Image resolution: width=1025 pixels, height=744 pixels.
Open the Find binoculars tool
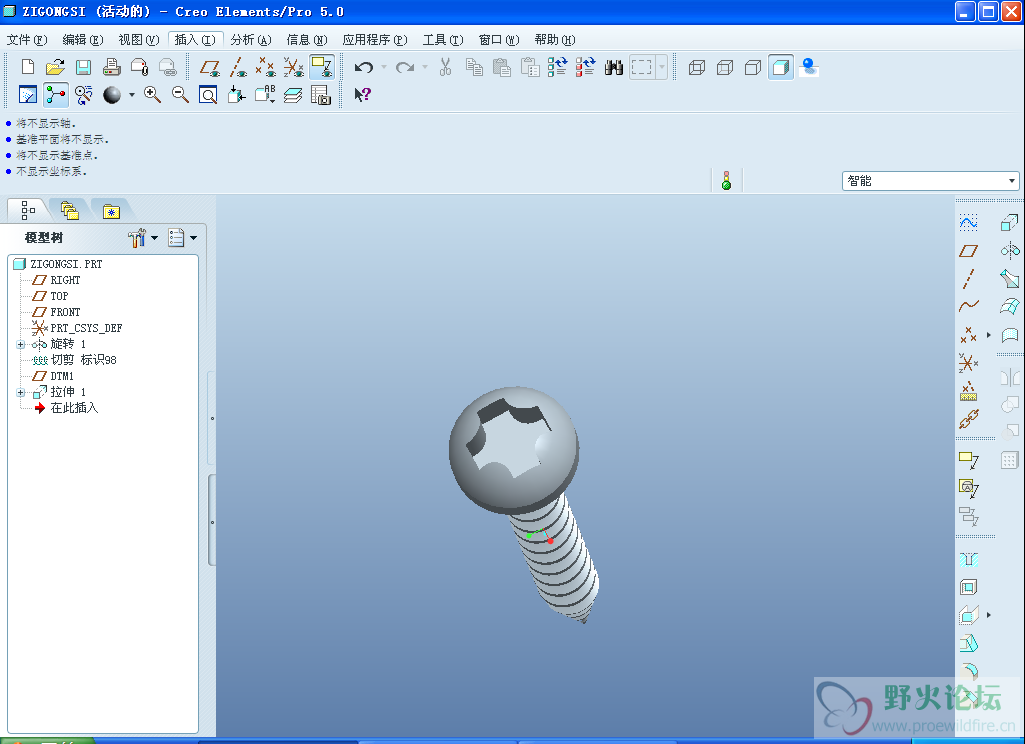[613, 67]
